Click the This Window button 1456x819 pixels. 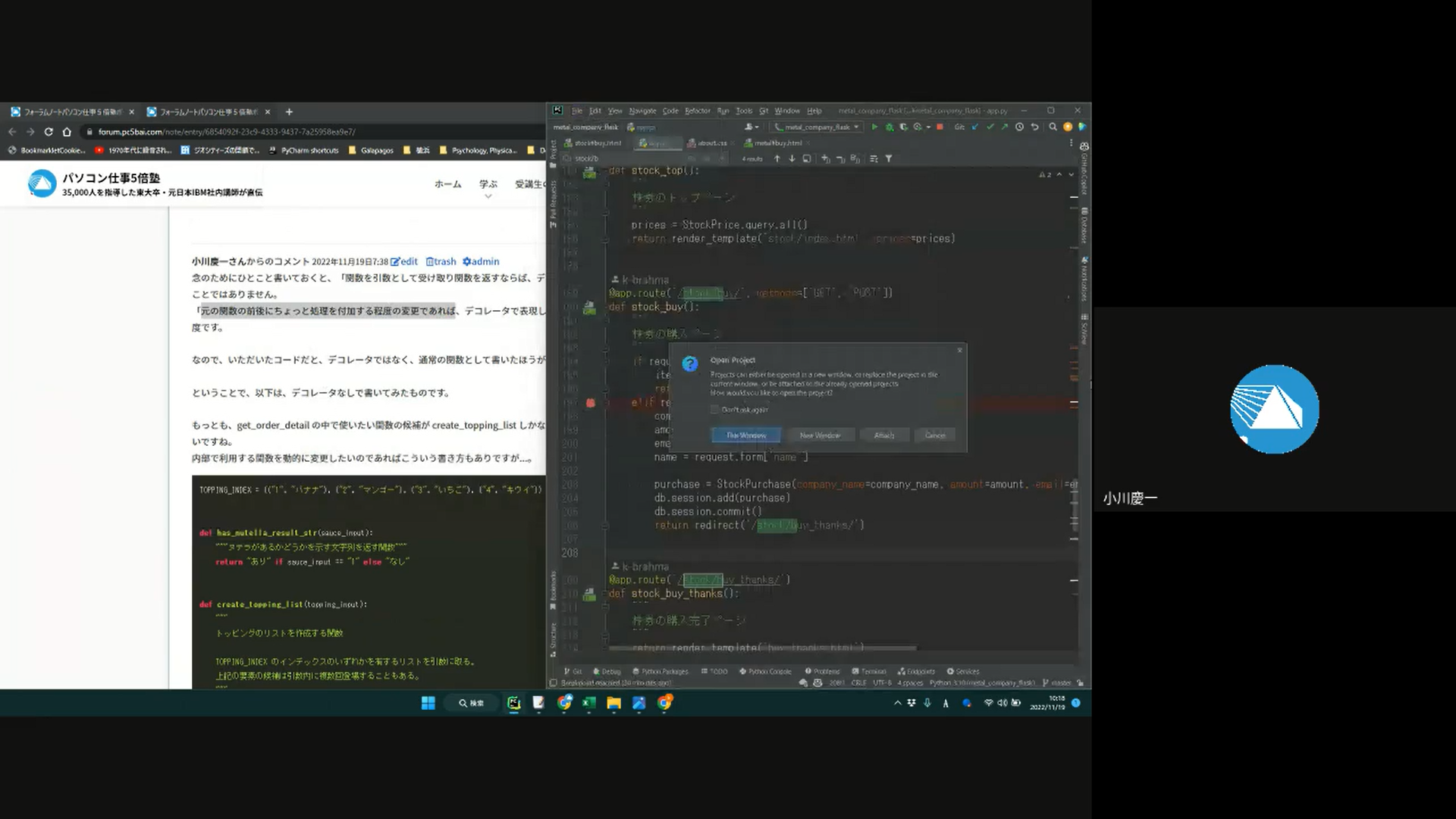pyautogui.click(x=746, y=435)
